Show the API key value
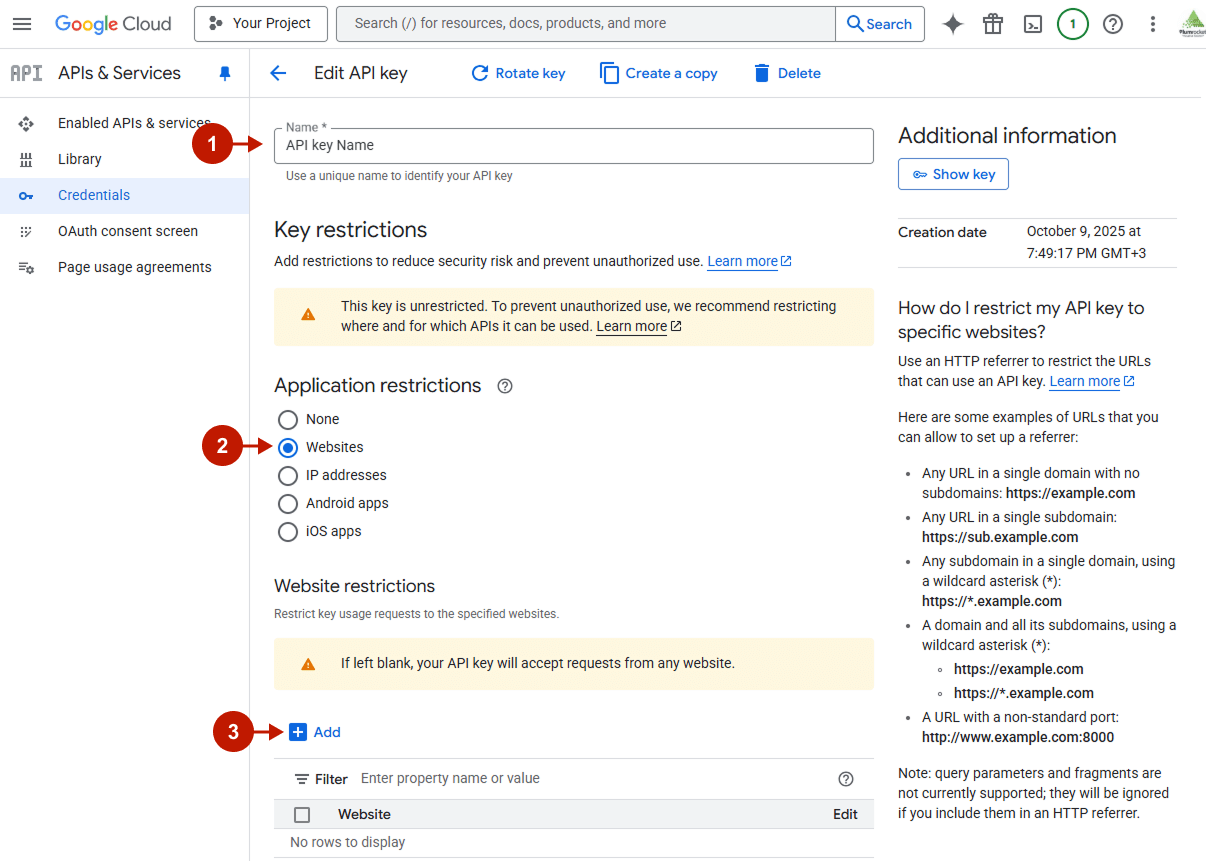This screenshot has height=861, width=1206. coord(953,173)
